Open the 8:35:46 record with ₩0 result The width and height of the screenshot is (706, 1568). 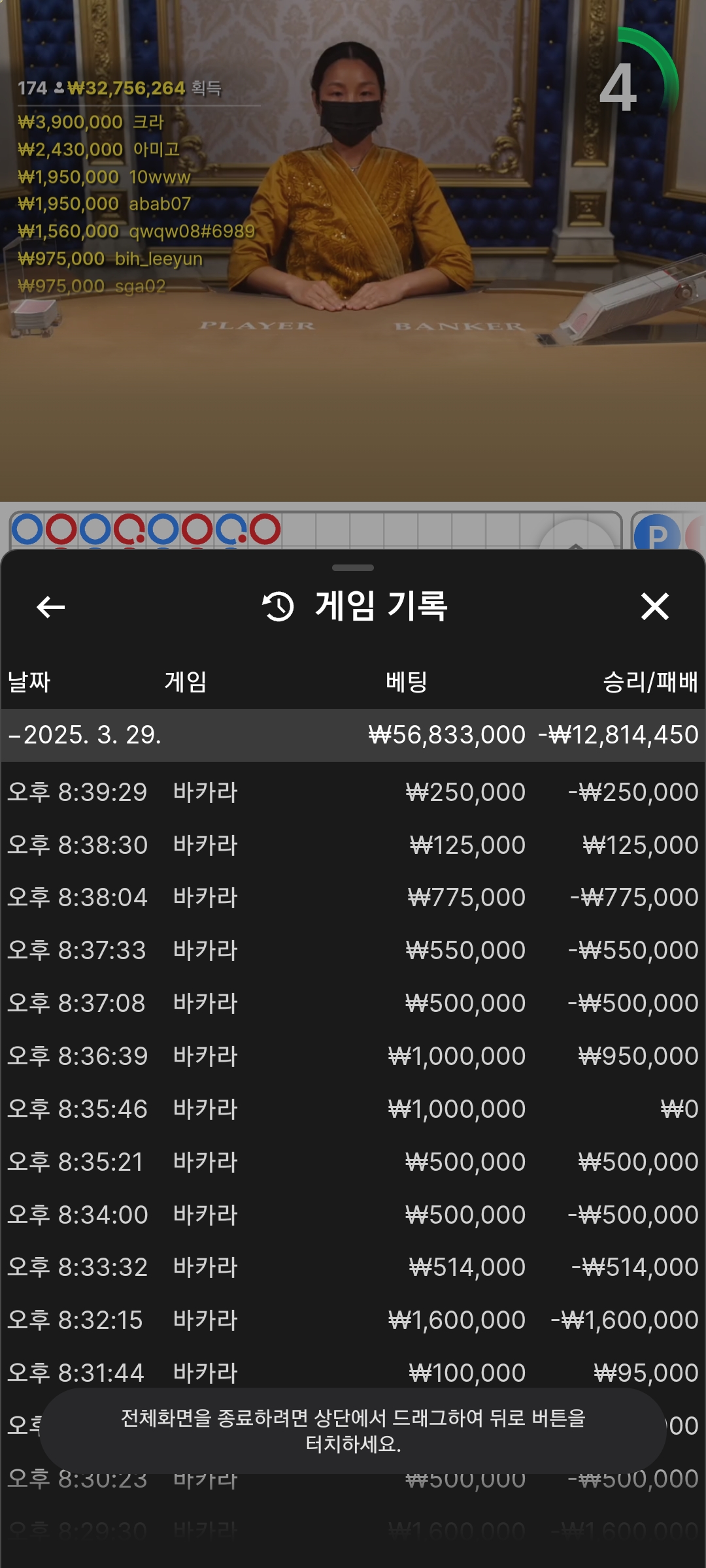point(353,1109)
